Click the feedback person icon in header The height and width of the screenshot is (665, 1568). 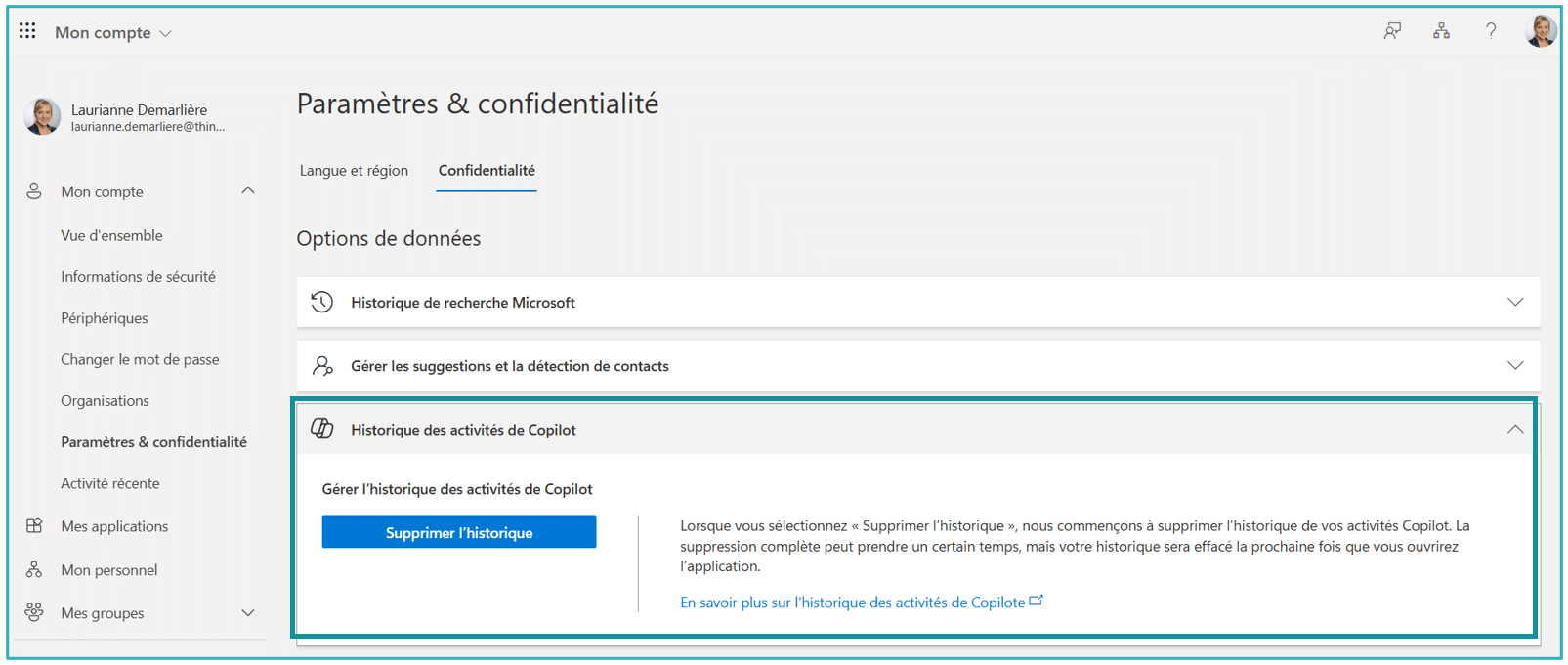(x=1392, y=31)
